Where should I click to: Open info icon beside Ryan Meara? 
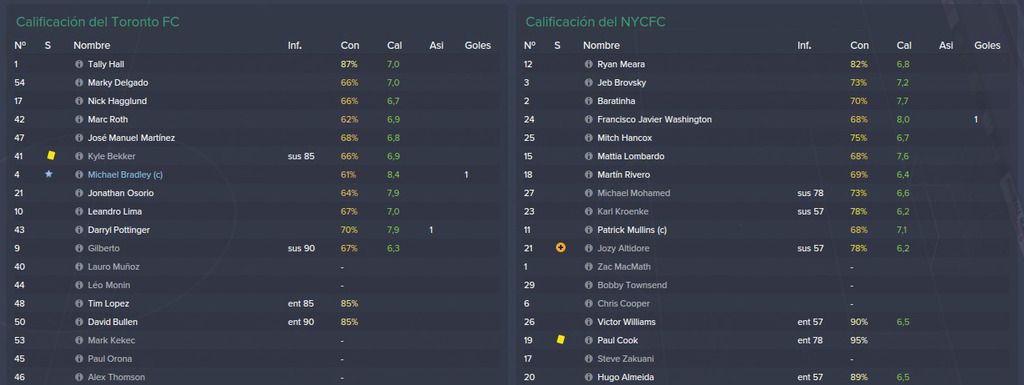[588, 65]
